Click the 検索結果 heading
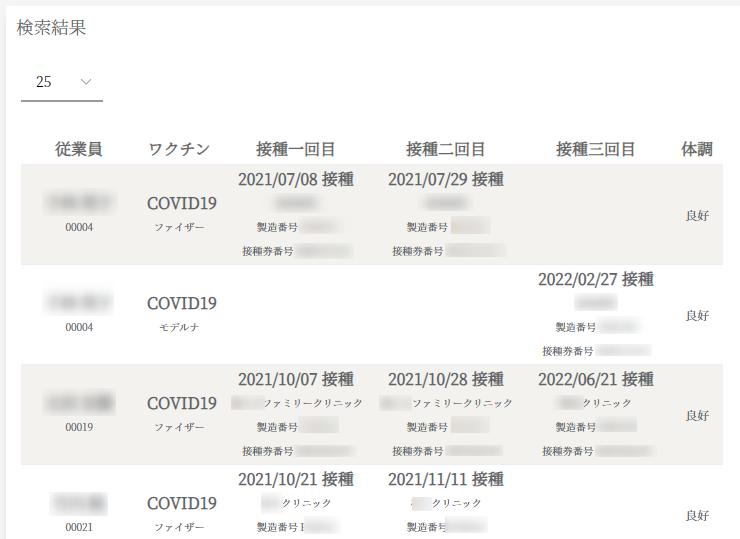This screenshot has width=740, height=539. (x=51, y=28)
